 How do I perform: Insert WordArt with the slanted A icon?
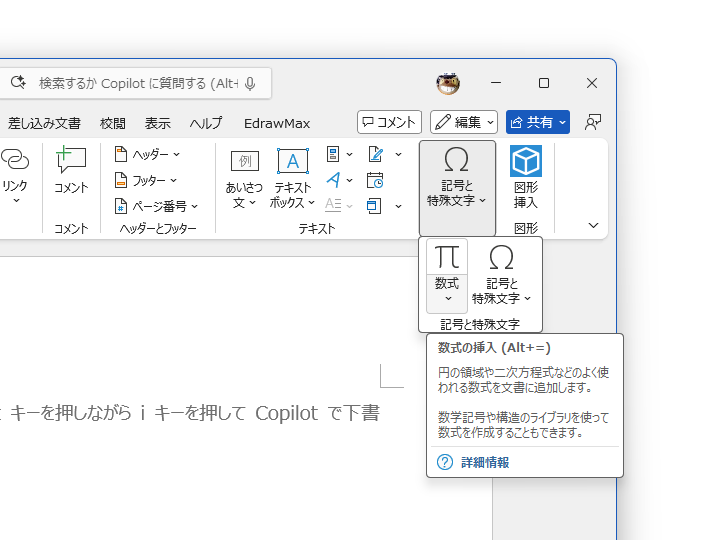(x=334, y=180)
